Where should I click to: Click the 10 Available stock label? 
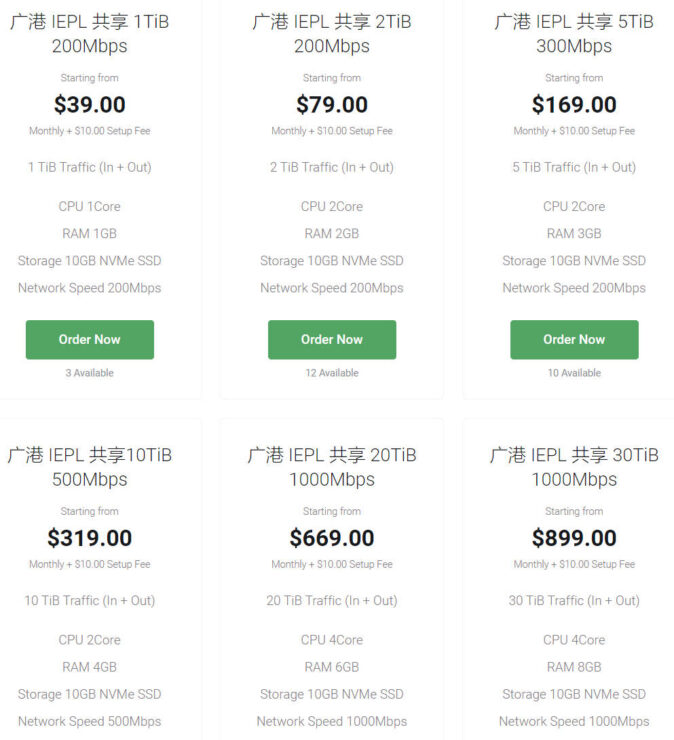pos(574,373)
